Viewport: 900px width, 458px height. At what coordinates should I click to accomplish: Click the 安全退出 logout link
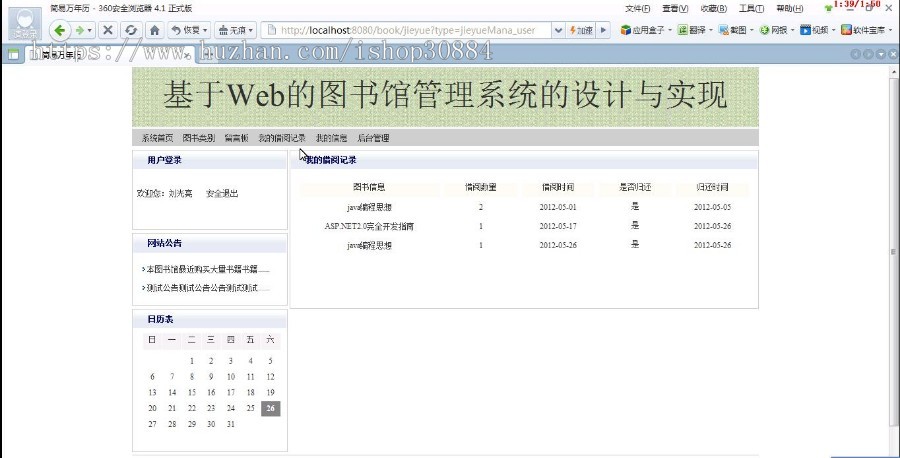222,193
